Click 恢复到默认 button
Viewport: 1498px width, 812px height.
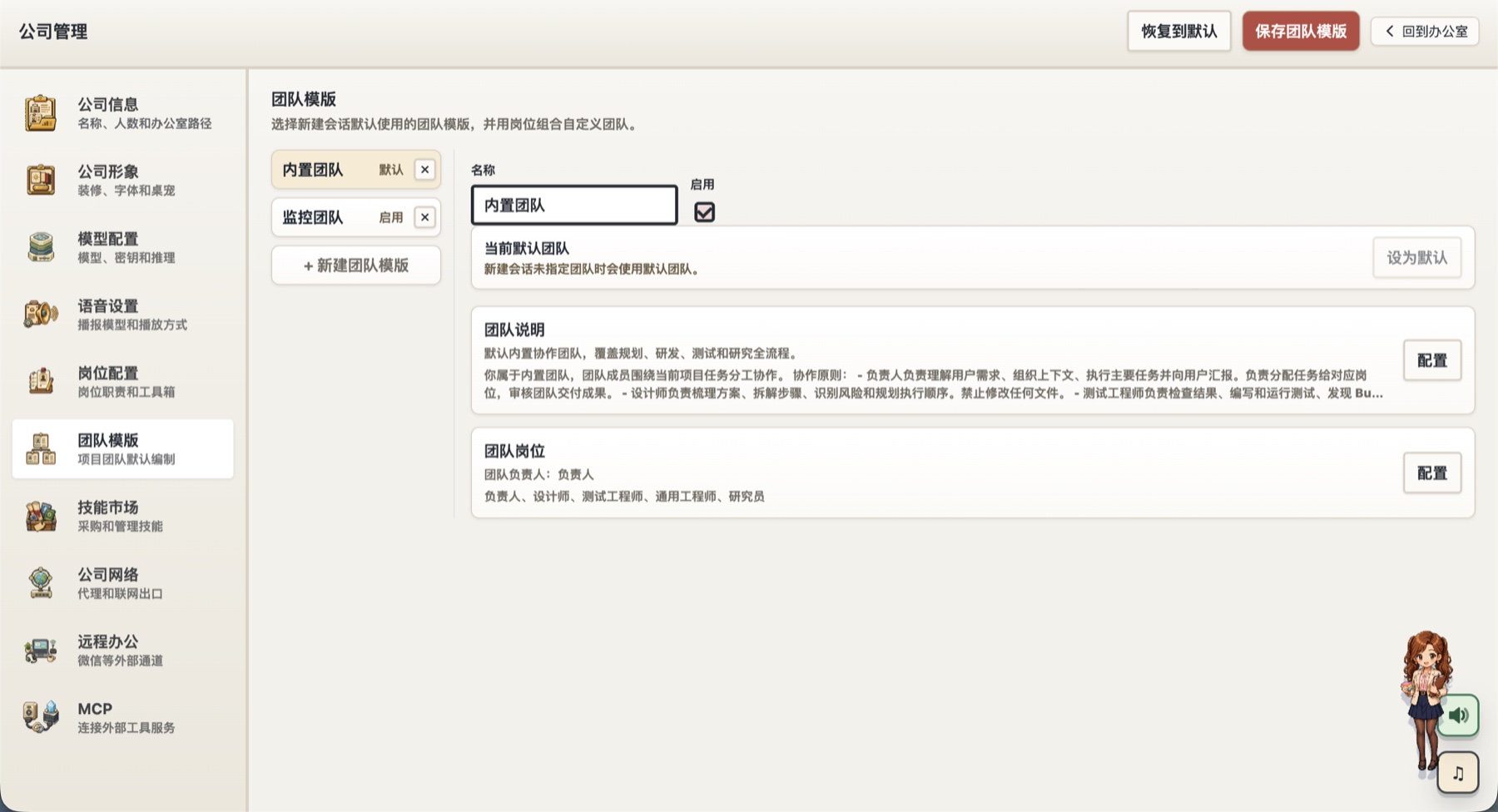[1178, 32]
